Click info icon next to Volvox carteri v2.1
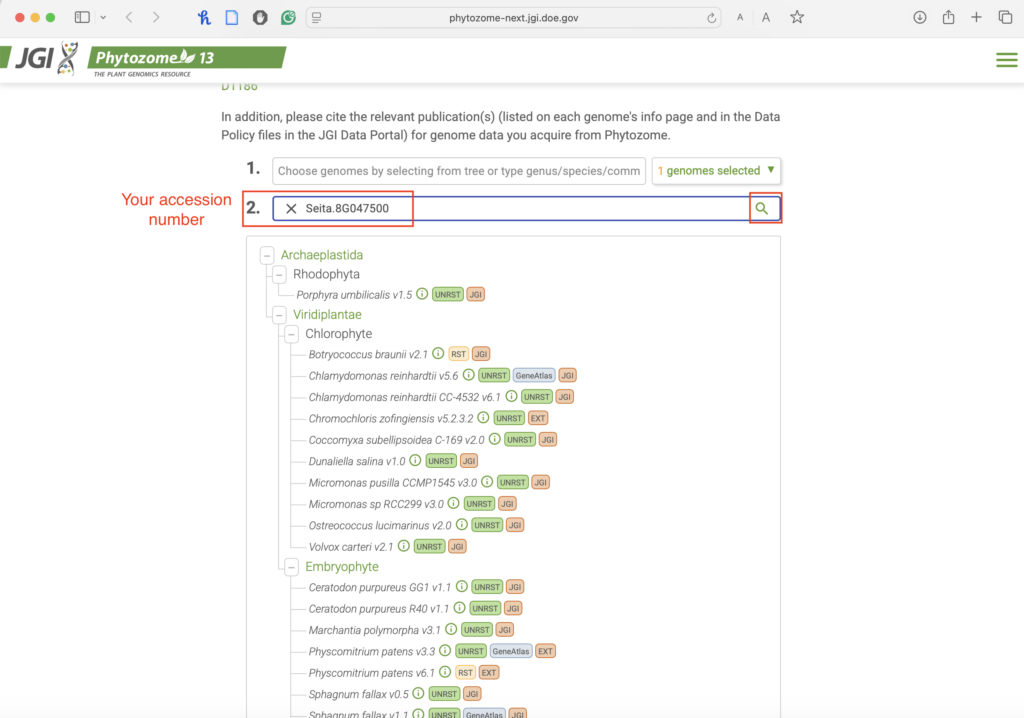 (x=404, y=546)
